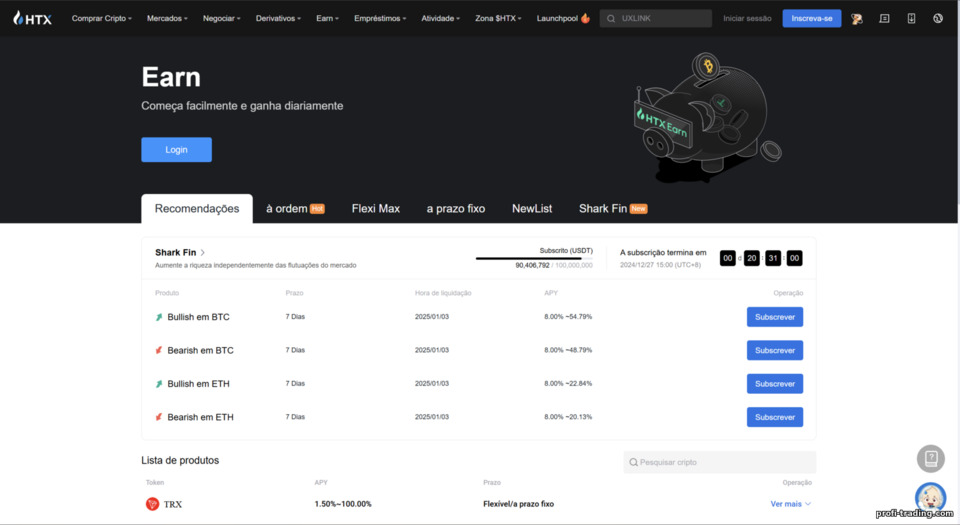
Task: Open the gift rewards icon in header
Action: click(x=857, y=18)
